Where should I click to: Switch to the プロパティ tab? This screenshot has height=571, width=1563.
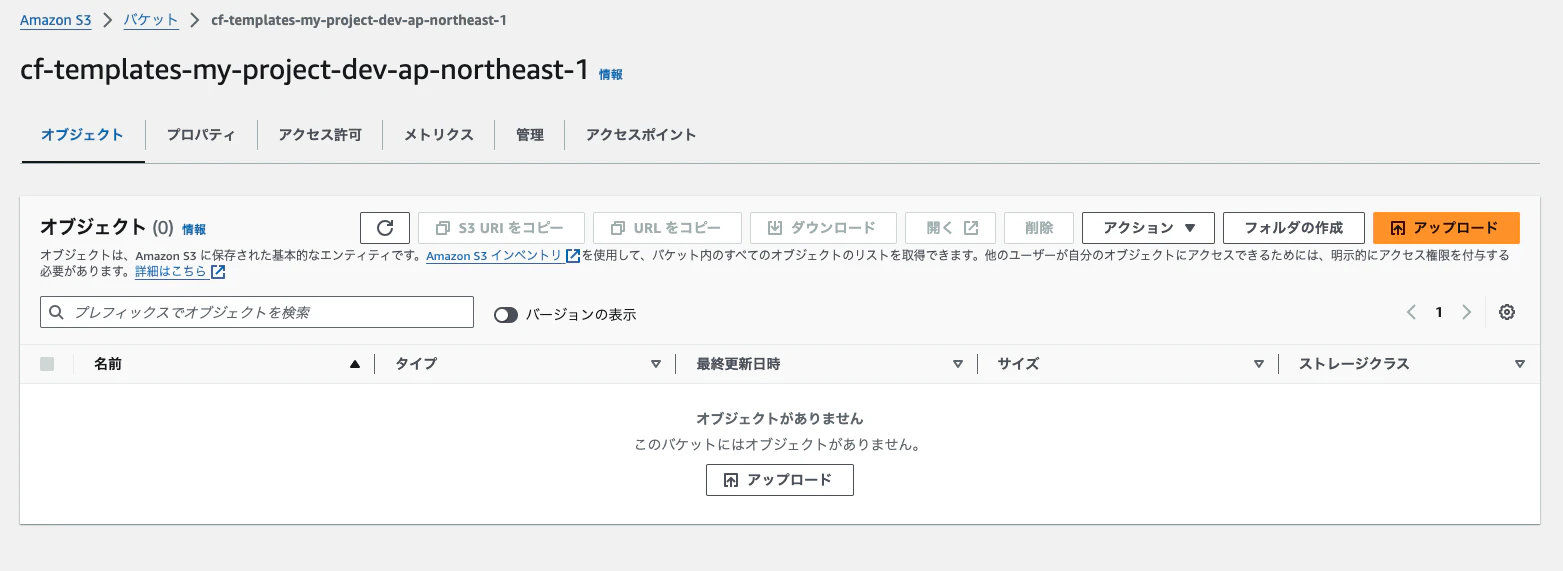pos(201,135)
